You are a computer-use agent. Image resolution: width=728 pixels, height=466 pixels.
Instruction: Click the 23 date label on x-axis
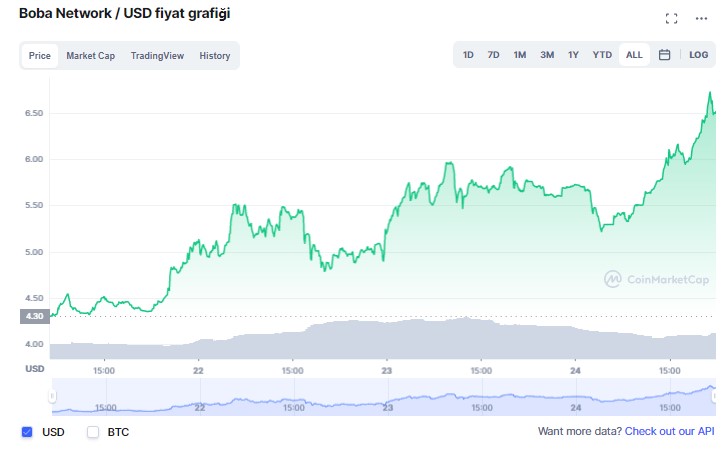click(387, 371)
